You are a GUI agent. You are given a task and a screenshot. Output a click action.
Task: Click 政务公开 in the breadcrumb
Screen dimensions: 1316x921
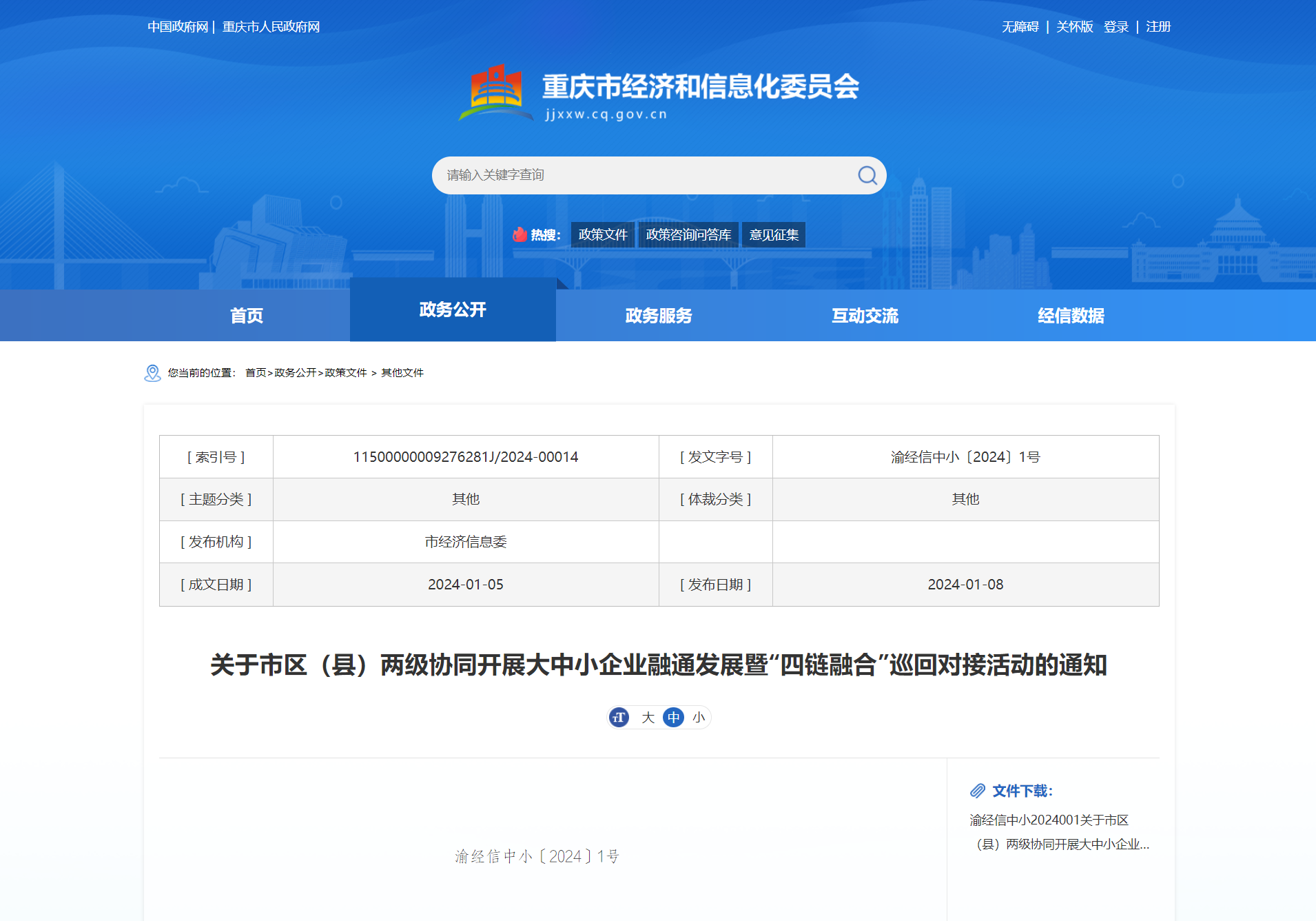295,373
